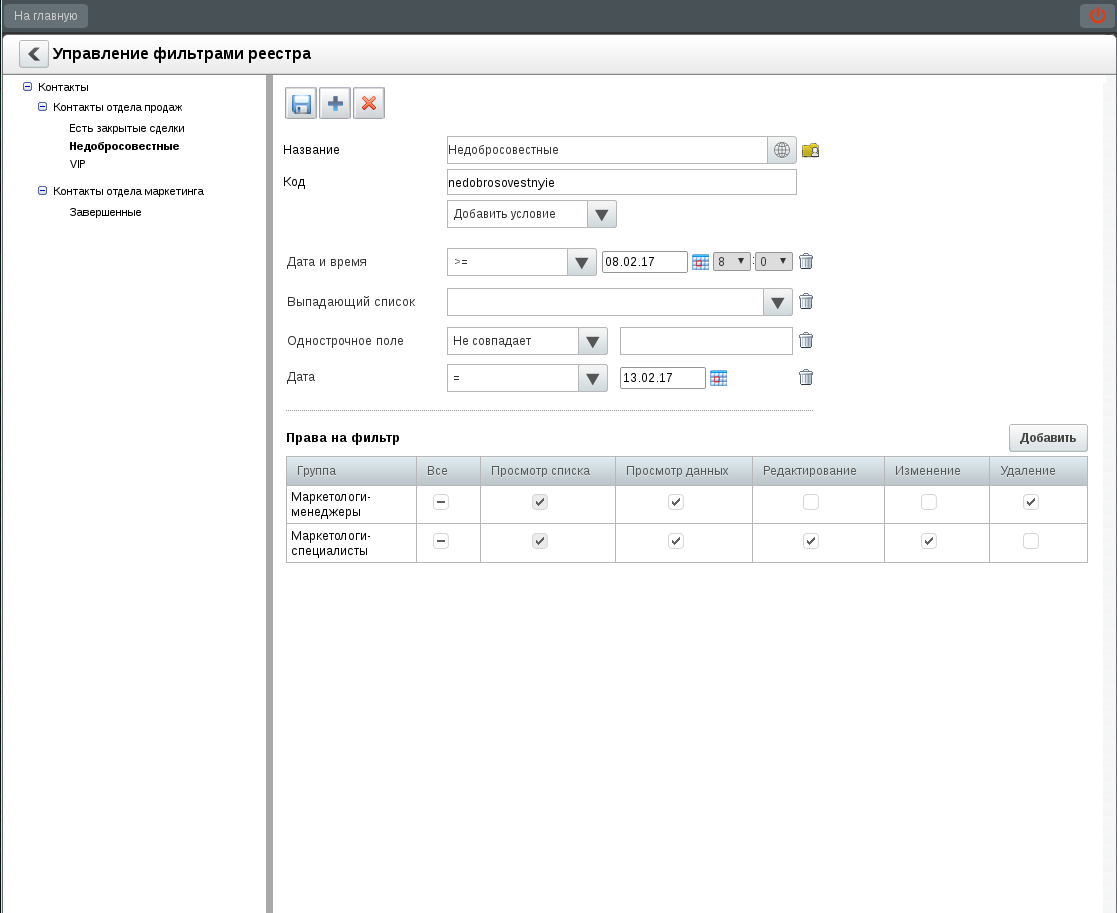
Task: Open the globe translation icon in Название field
Action: (781, 150)
